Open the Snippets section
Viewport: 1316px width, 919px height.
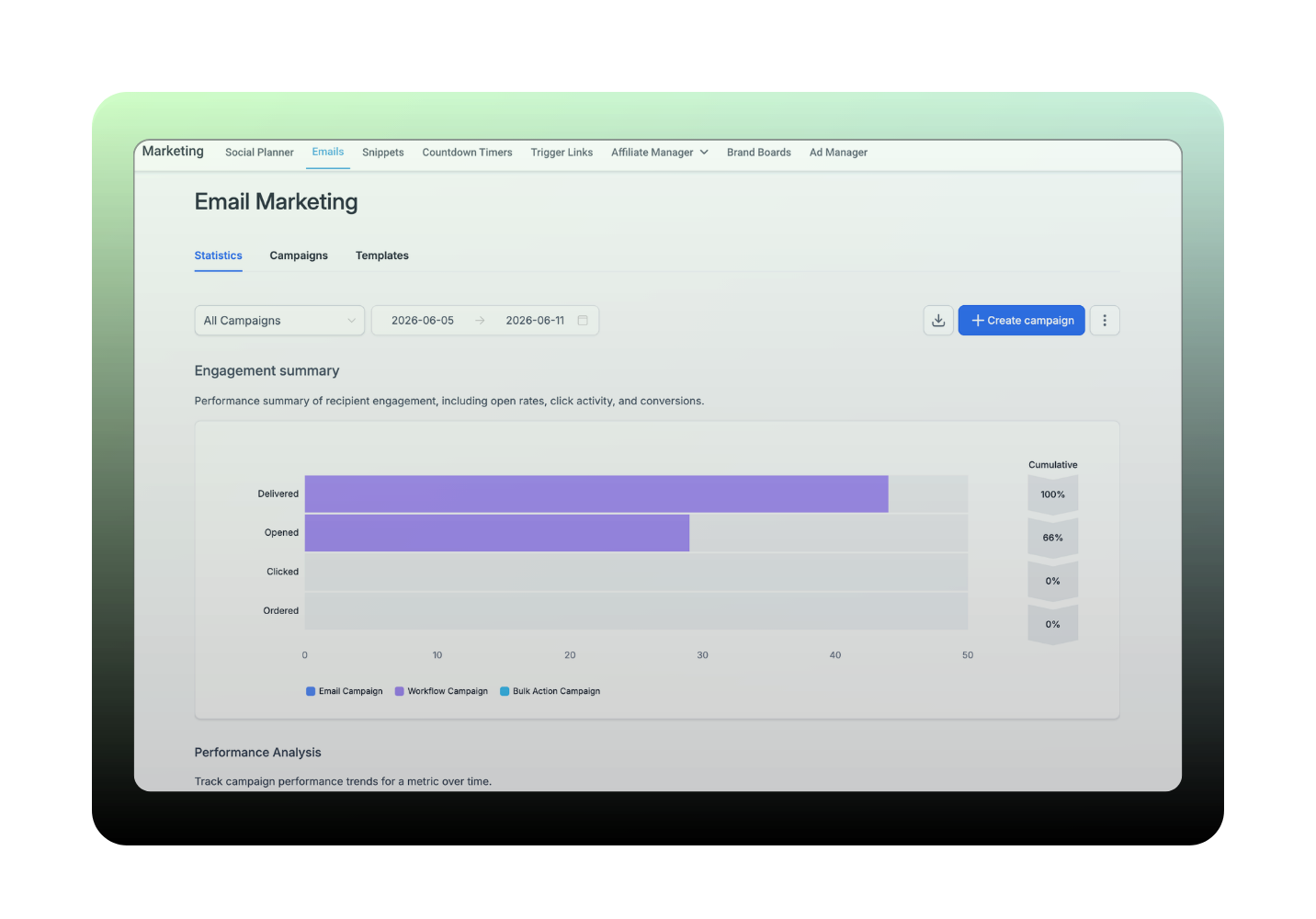click(383, 153)
